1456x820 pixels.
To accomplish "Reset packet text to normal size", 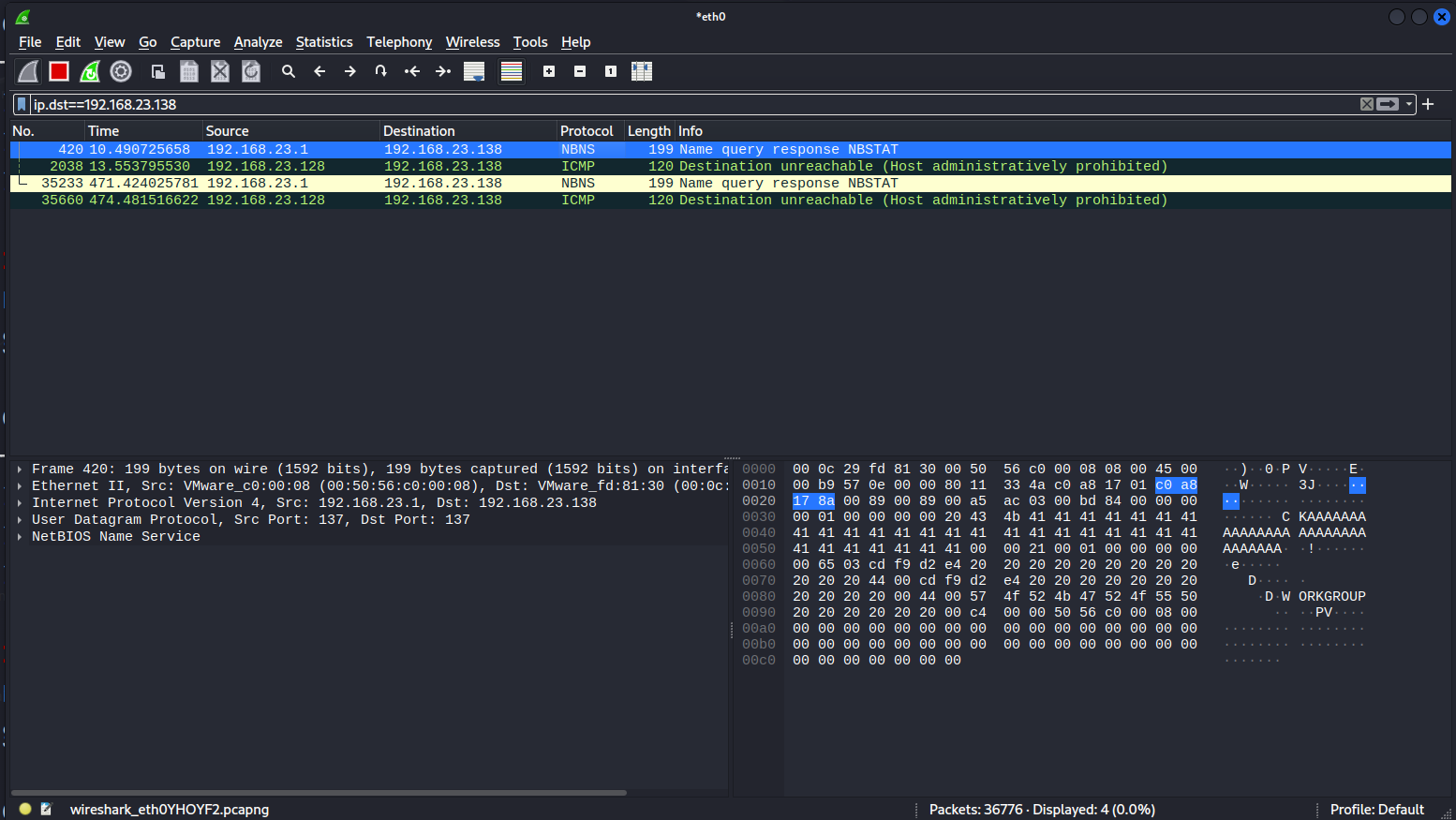I will tap(611, 71).
